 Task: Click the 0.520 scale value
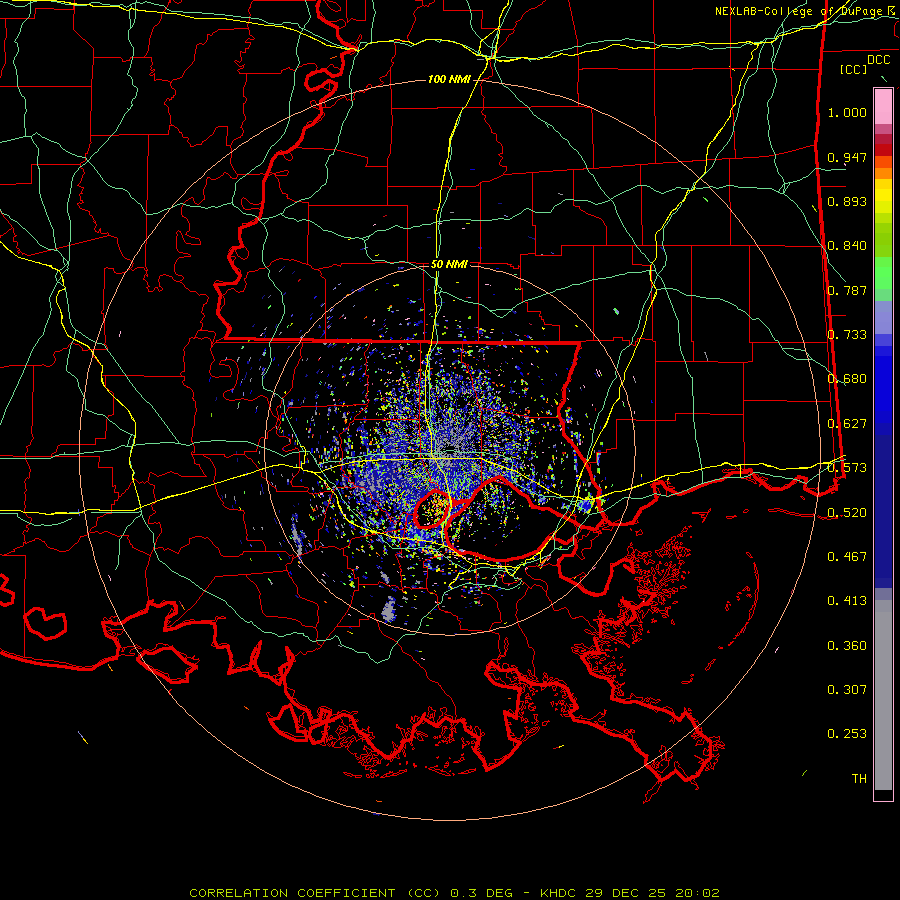(x=847, y=513)
